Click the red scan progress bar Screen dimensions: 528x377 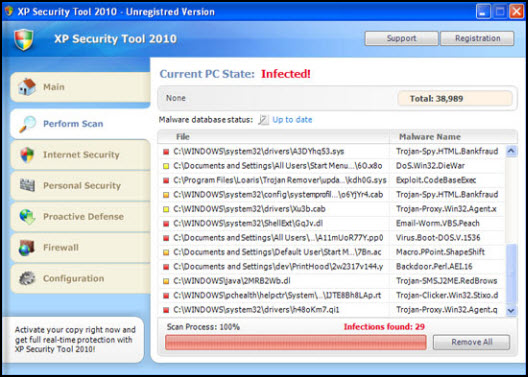pos(296,342)
